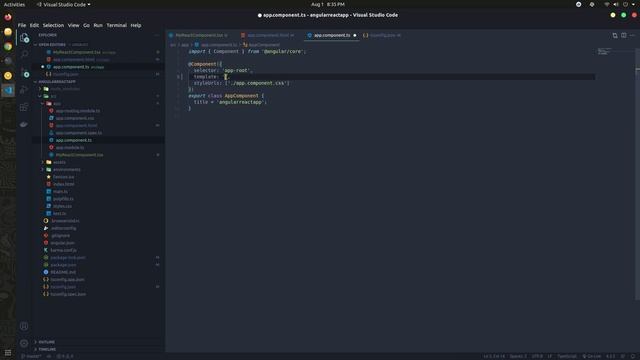This screenshot has height=360, width=640.
Task: Open the Manage gear icon
Action: (x=24, y=343)
